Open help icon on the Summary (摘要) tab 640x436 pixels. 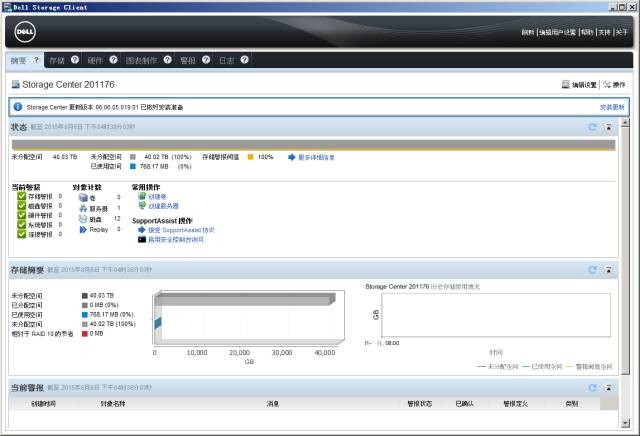pyautogui.click(x=36, y=60)
